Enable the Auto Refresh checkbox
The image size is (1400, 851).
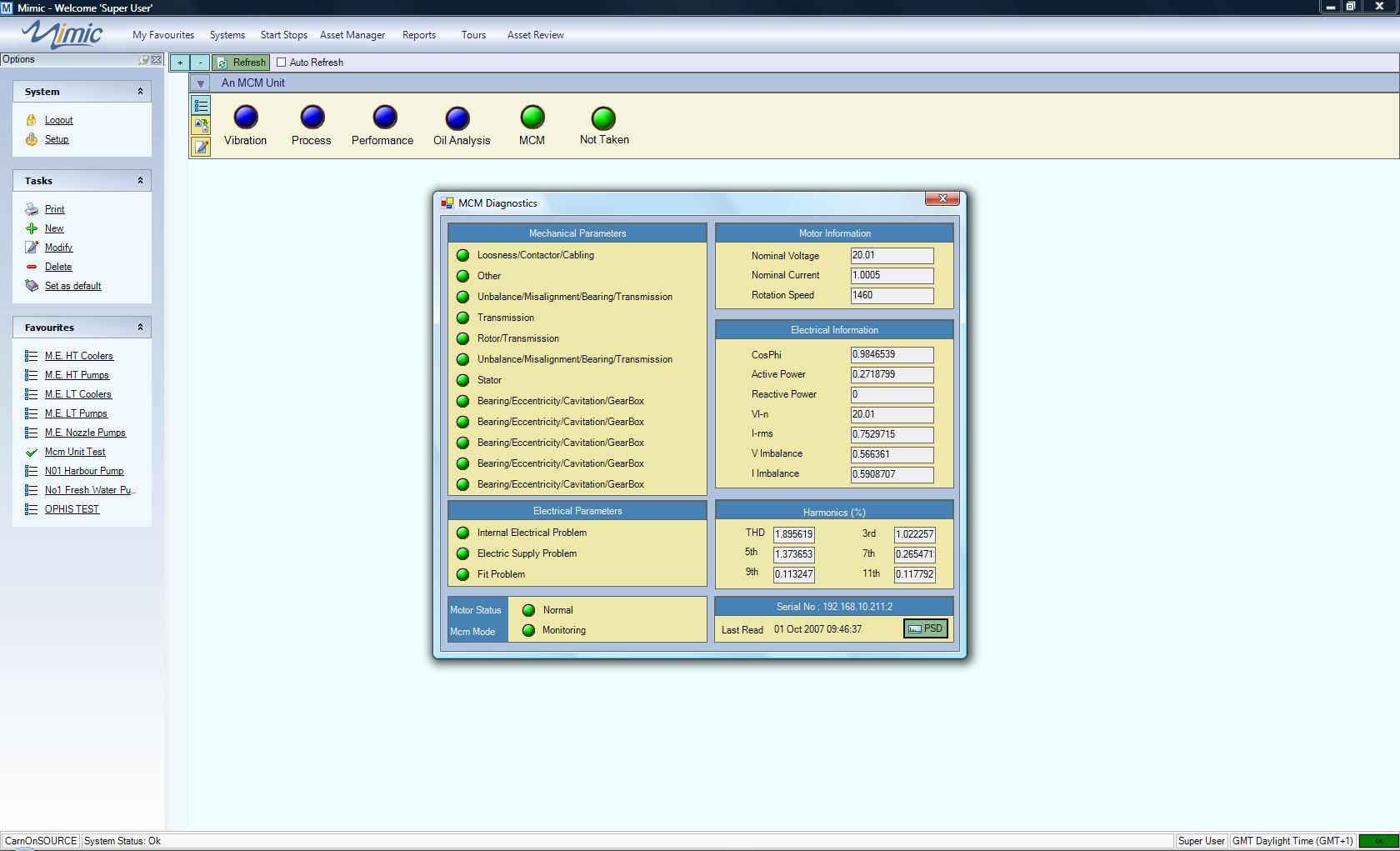(282, 63)
